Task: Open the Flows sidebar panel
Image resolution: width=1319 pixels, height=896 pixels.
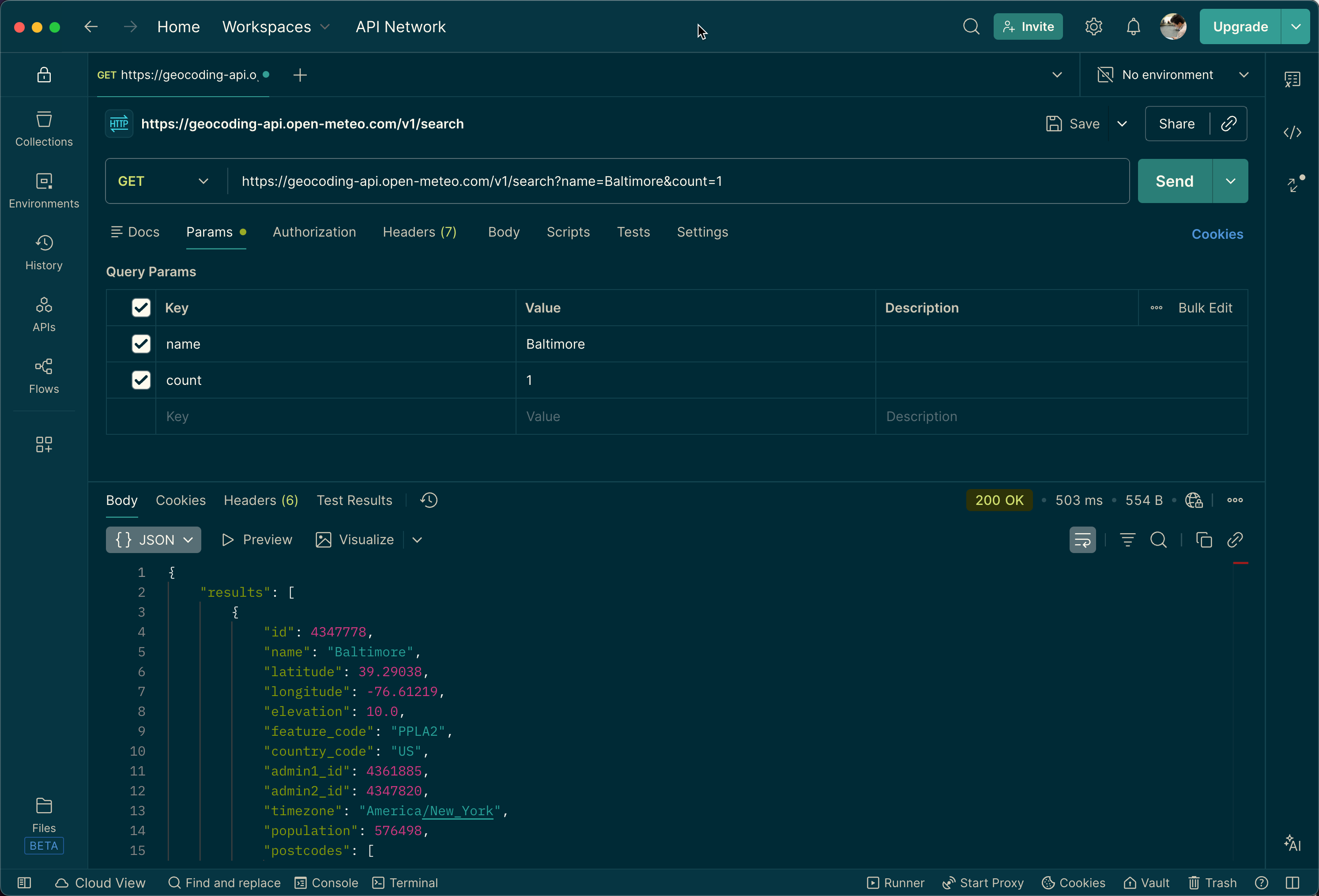Action: coord(44,376)
